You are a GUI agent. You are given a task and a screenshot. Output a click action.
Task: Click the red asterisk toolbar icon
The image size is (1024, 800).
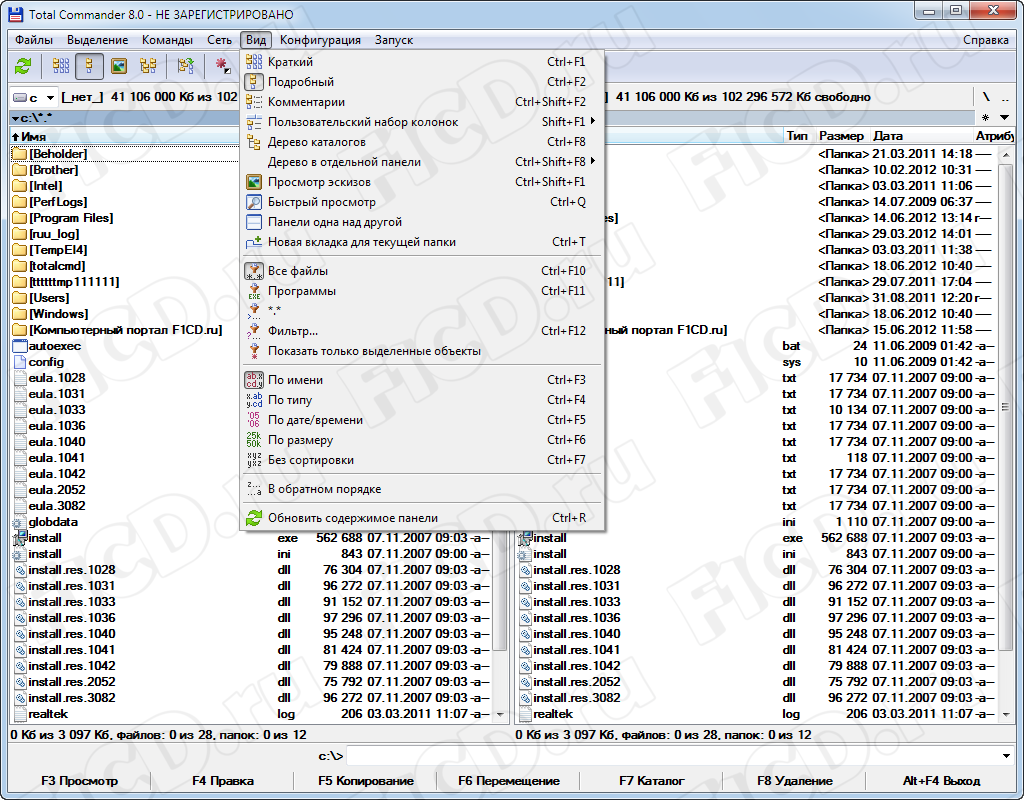tap(223, 66)
